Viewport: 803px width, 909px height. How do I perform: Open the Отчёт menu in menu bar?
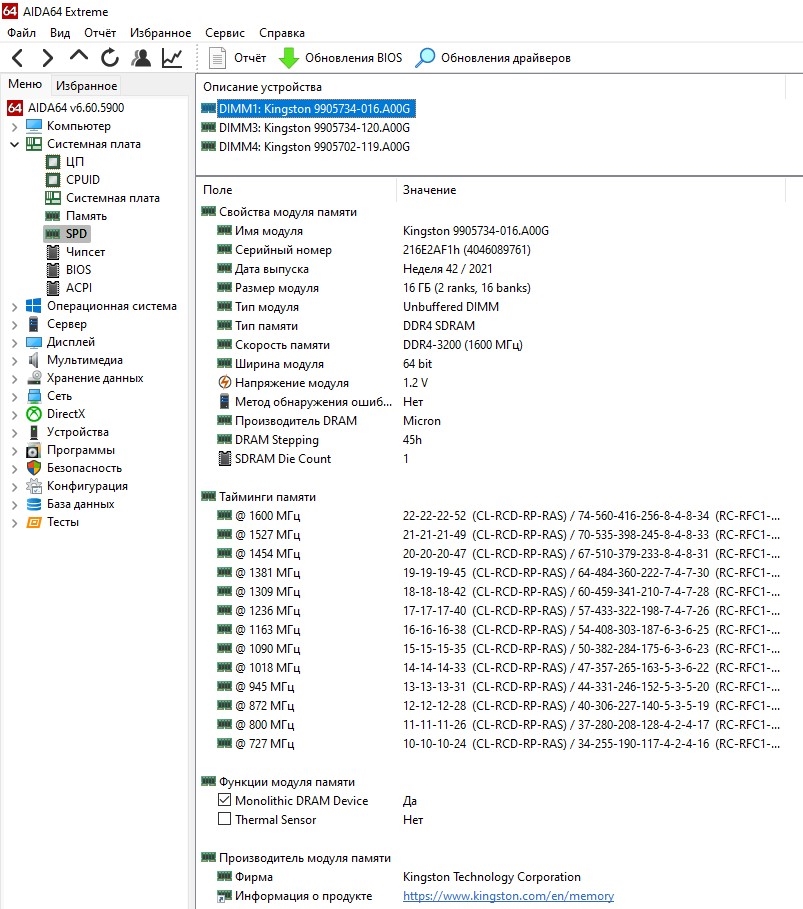(x=100, y=33)
